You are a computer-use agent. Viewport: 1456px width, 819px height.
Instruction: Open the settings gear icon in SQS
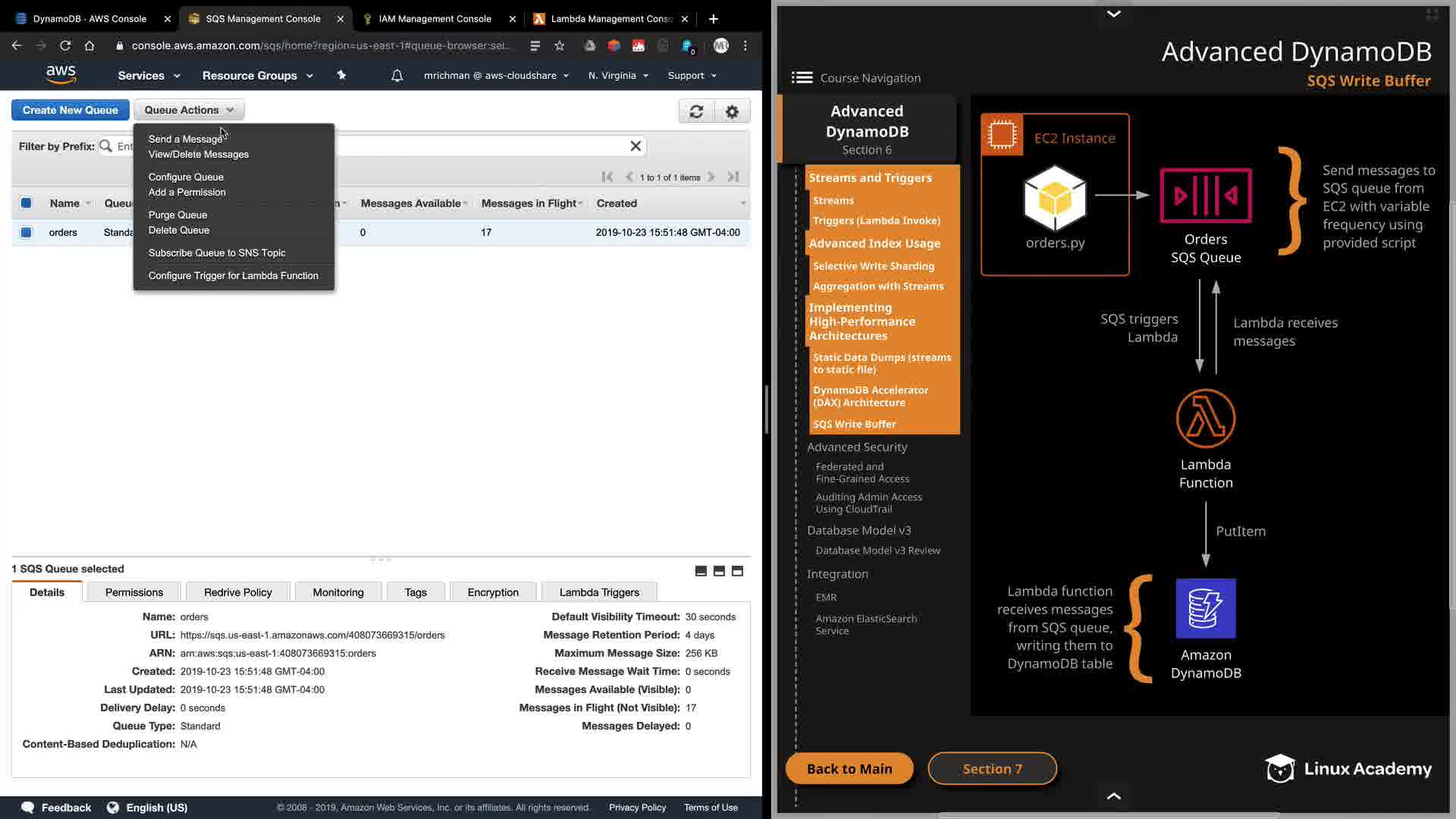click(x=732, y=111)
